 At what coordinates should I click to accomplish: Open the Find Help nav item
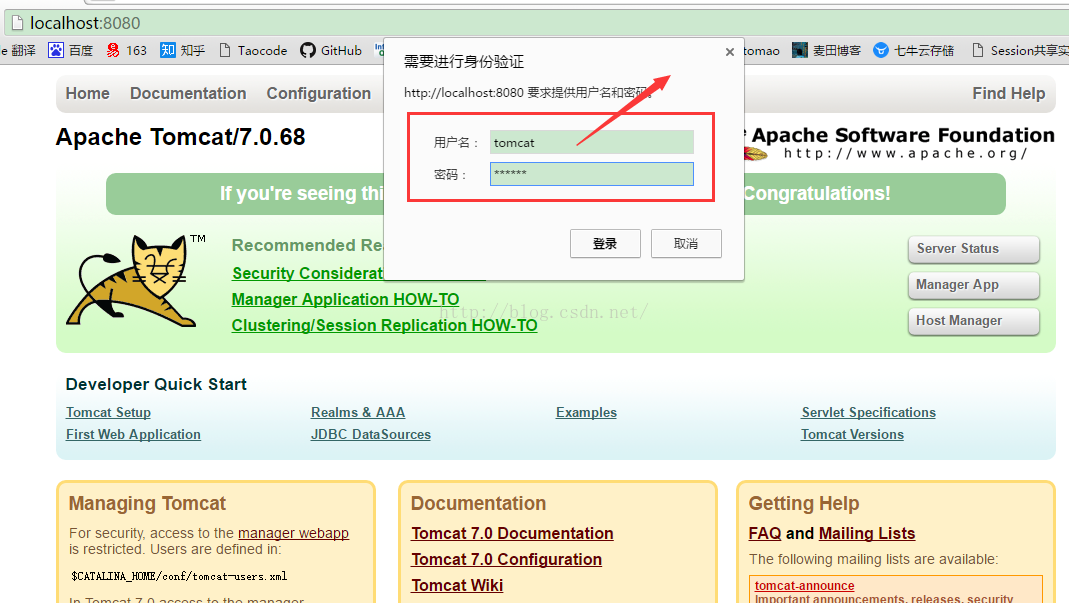(x=1008, y=93)
